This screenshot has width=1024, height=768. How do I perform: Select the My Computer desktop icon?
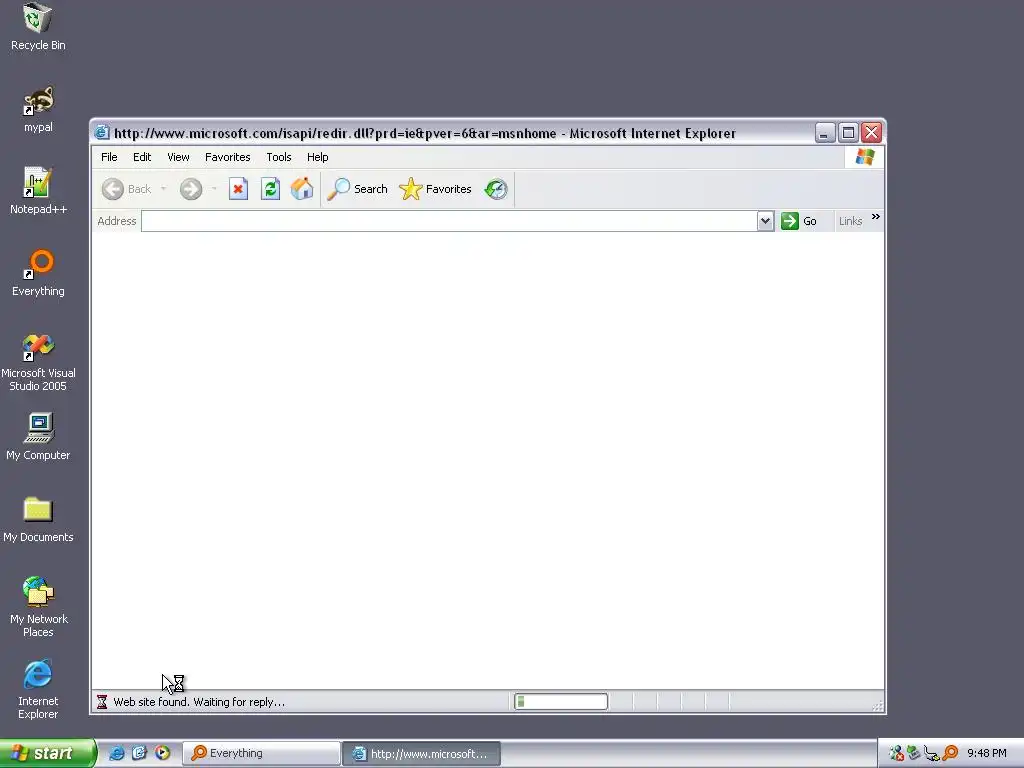click(x=38, y=437)
